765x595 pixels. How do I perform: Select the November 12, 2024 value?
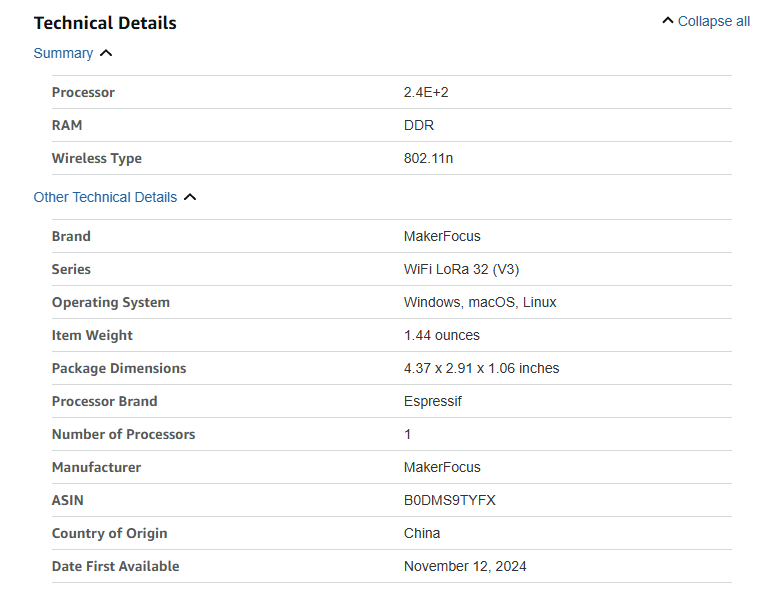coord(465,566)
